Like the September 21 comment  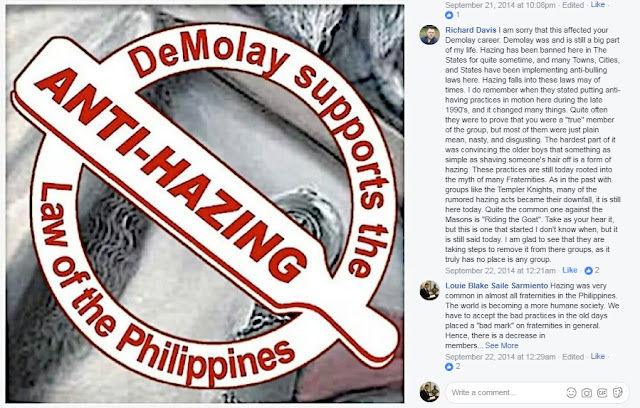tap(598, 4)
